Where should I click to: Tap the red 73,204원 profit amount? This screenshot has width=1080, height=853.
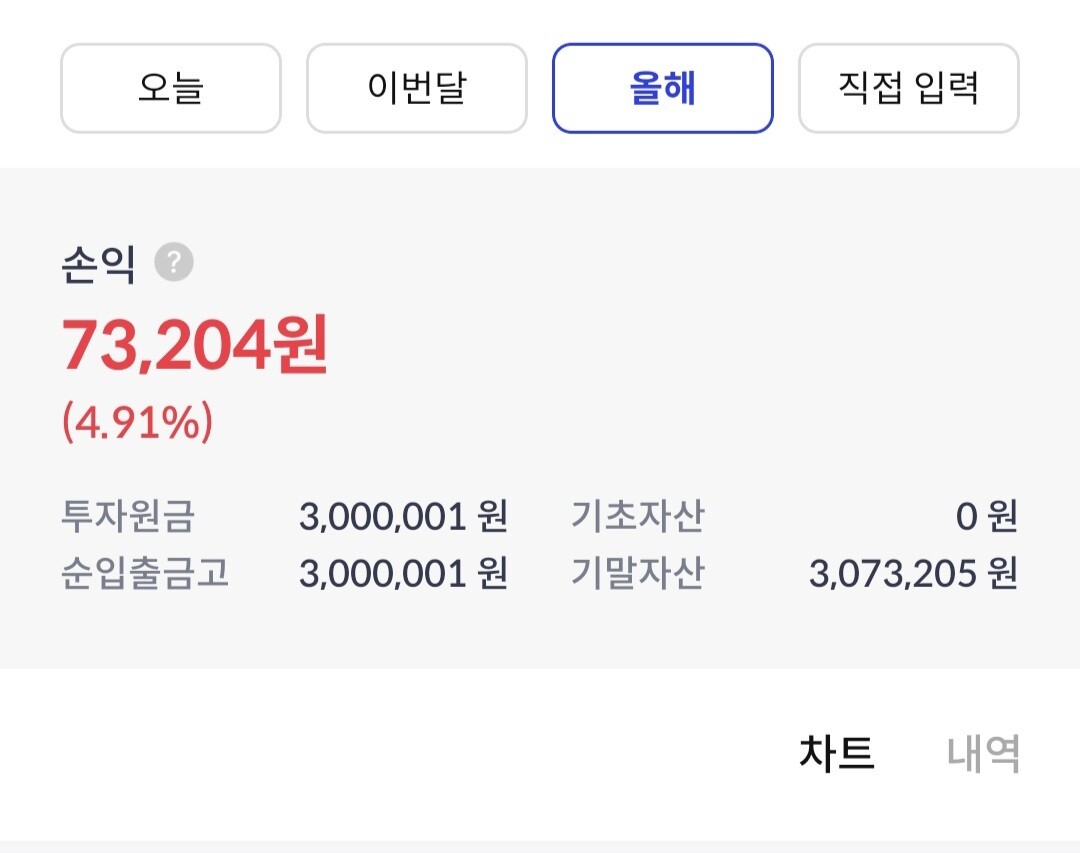[195, 346]
